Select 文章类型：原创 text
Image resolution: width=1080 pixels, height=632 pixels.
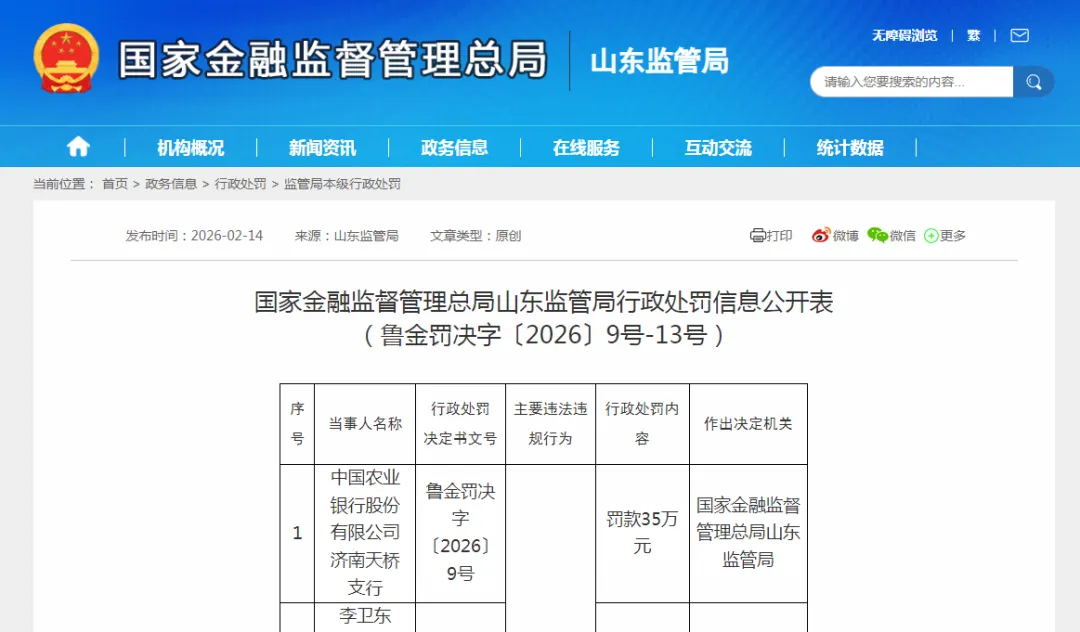[475, 235]
